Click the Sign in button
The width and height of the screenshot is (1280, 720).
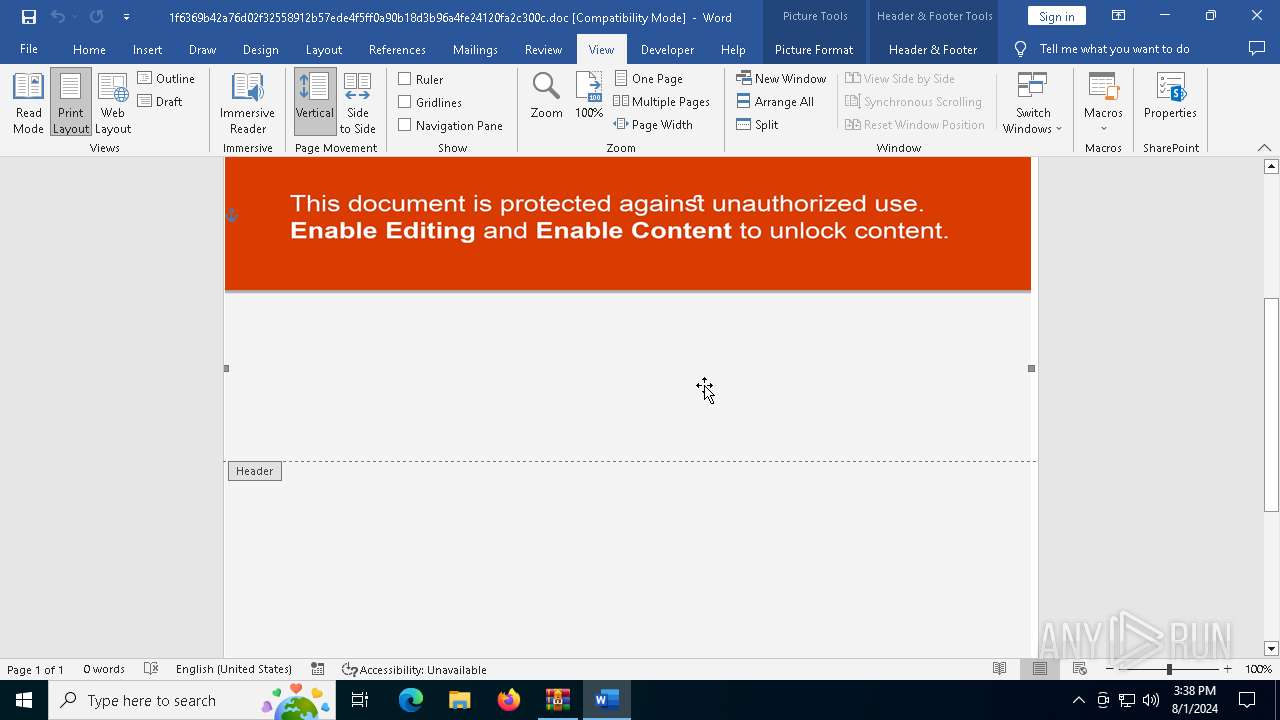tap(1056, 16)
